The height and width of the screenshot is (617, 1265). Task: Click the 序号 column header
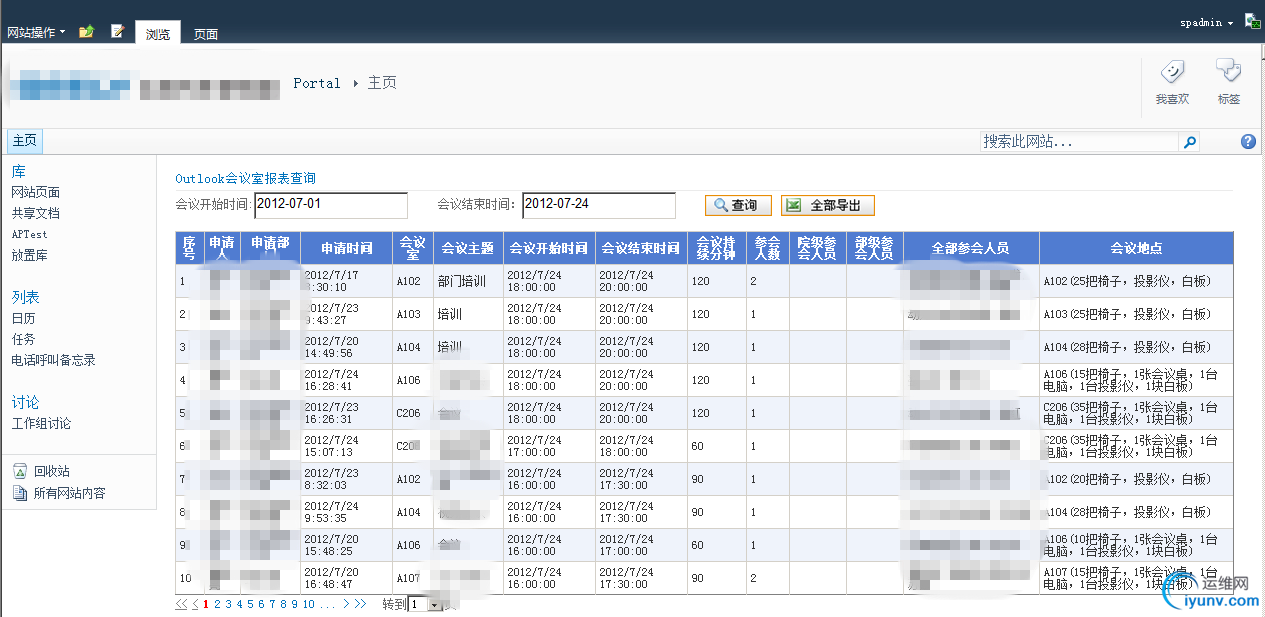click(189, 248)
